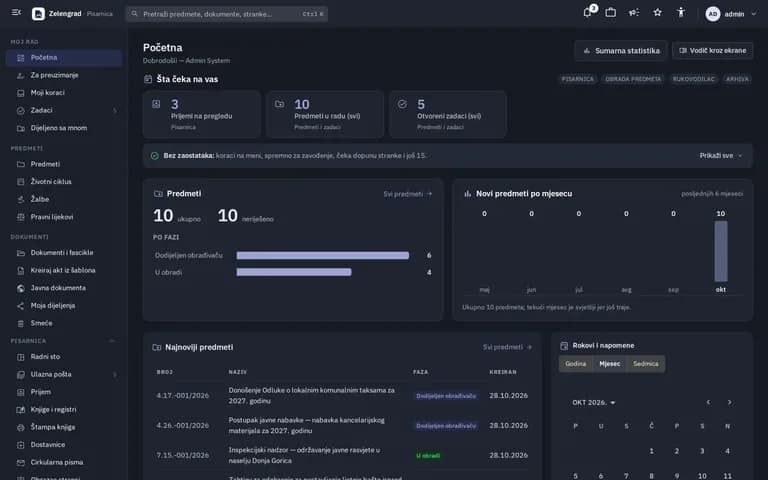
Task: Expand Prikaži sve dropdown
Action: pyautogui.click(x=720, y=156)
